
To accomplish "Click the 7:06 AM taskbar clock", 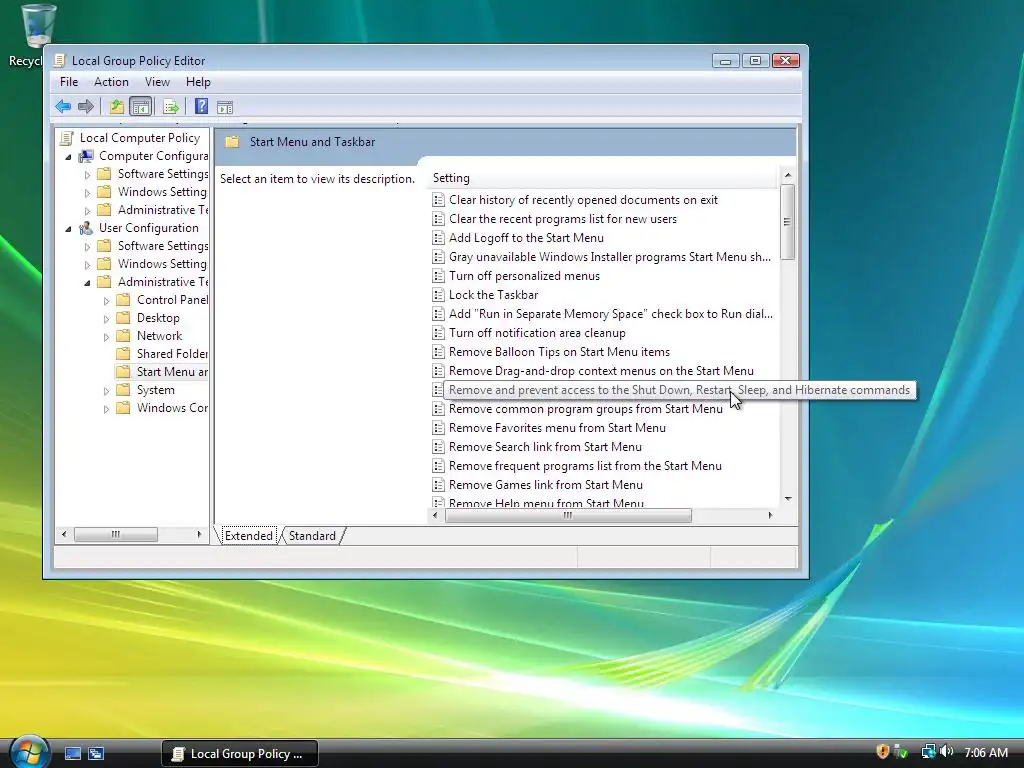I will coord(985,752).
